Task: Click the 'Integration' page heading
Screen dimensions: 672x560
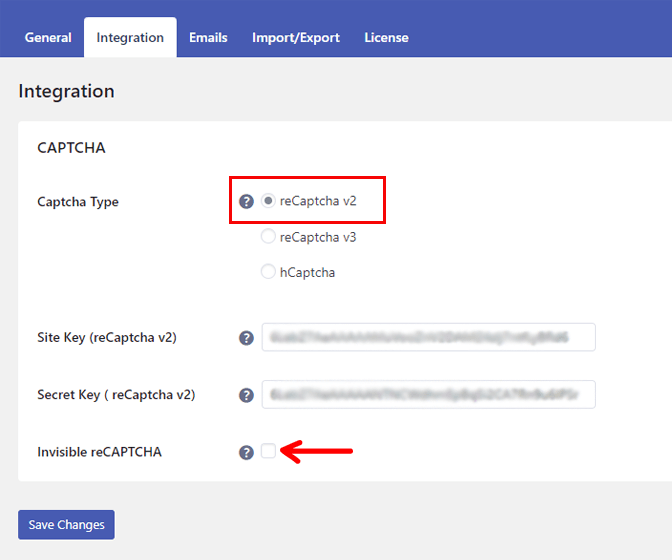Action: pos(66,91)
